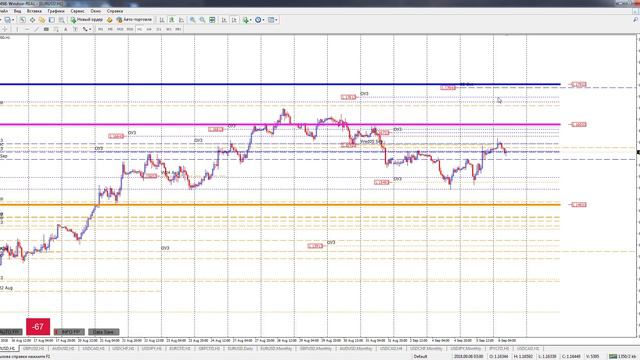Open the Profiles toolbar icon

(7, 20)
